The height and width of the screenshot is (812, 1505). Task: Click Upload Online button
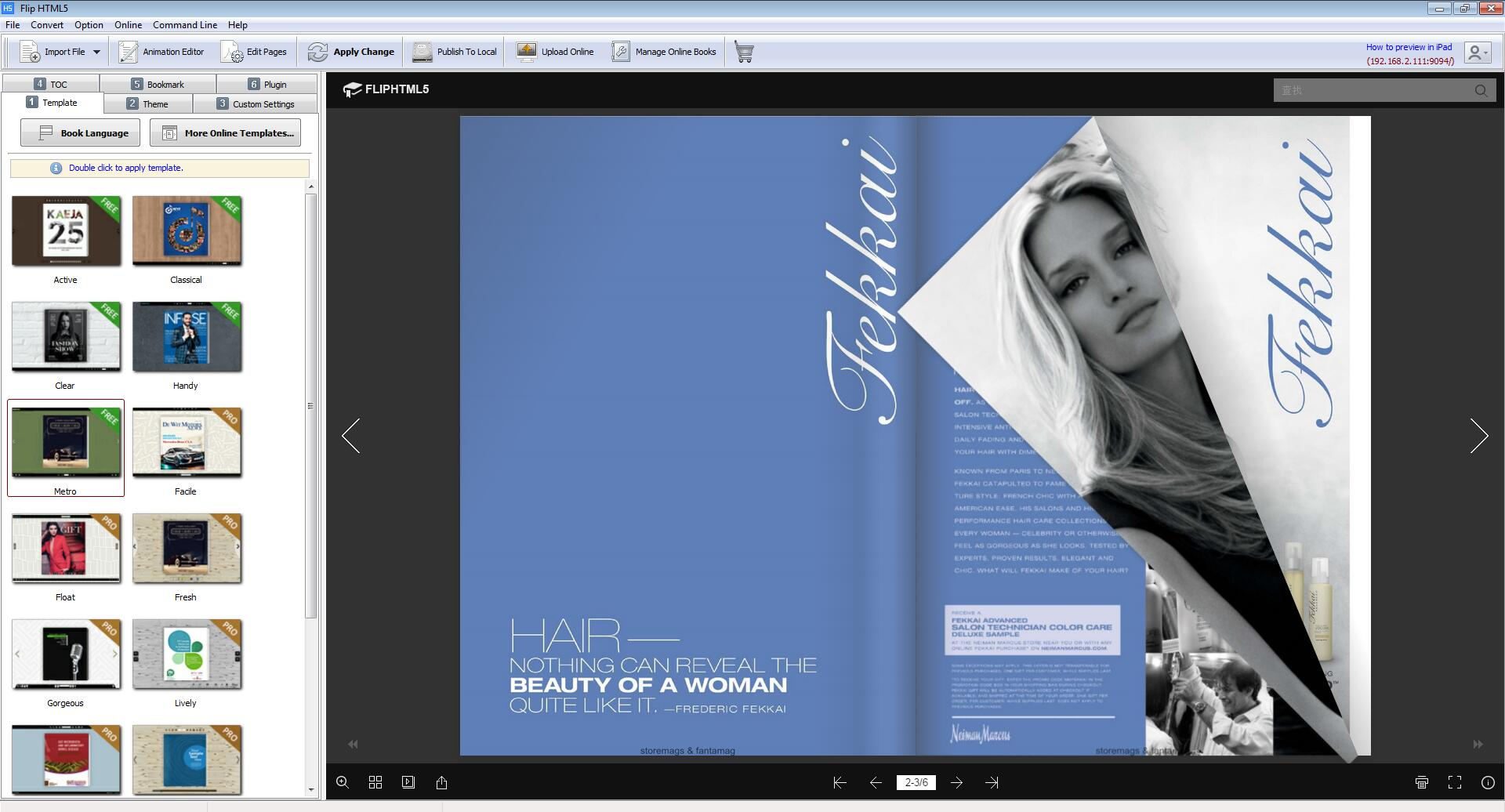(555, 52)
